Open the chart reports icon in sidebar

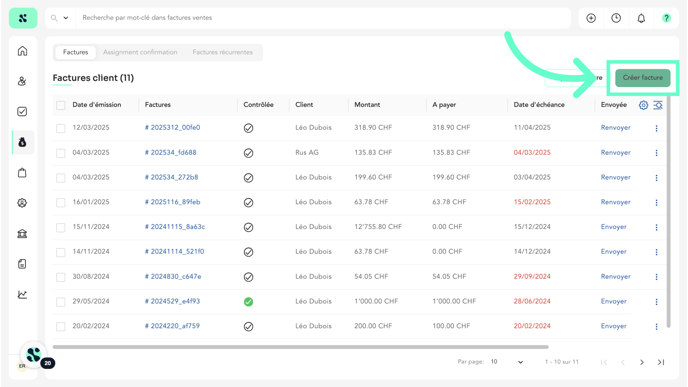tap(22, 294)
